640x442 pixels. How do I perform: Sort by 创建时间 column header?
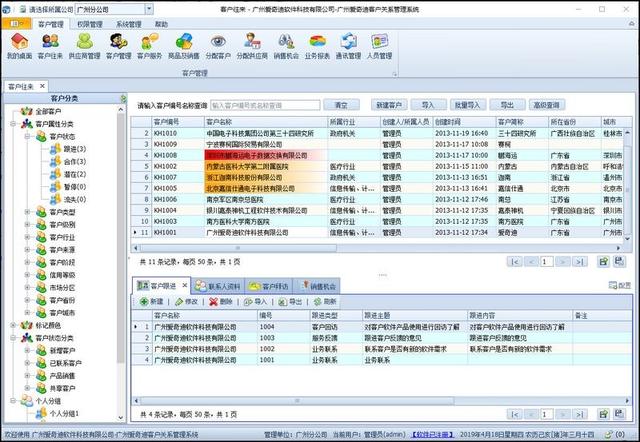464,122
